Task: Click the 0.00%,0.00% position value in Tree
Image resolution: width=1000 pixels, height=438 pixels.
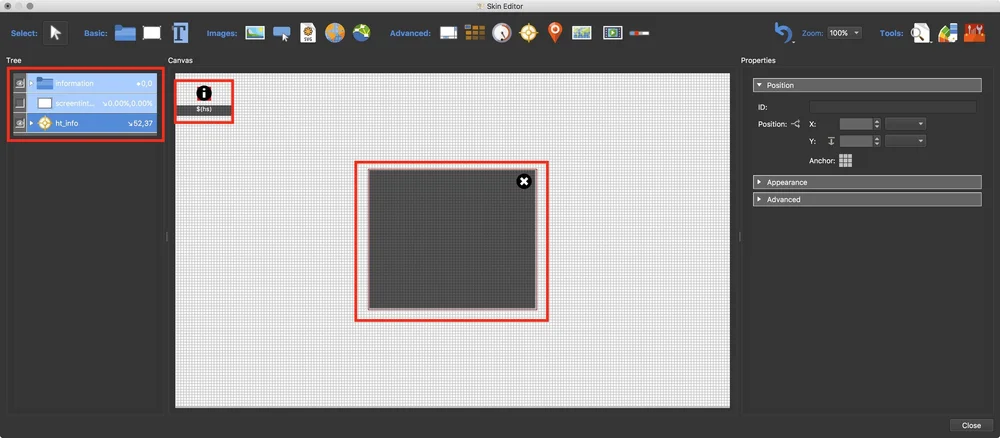Action: pos(128,103)
